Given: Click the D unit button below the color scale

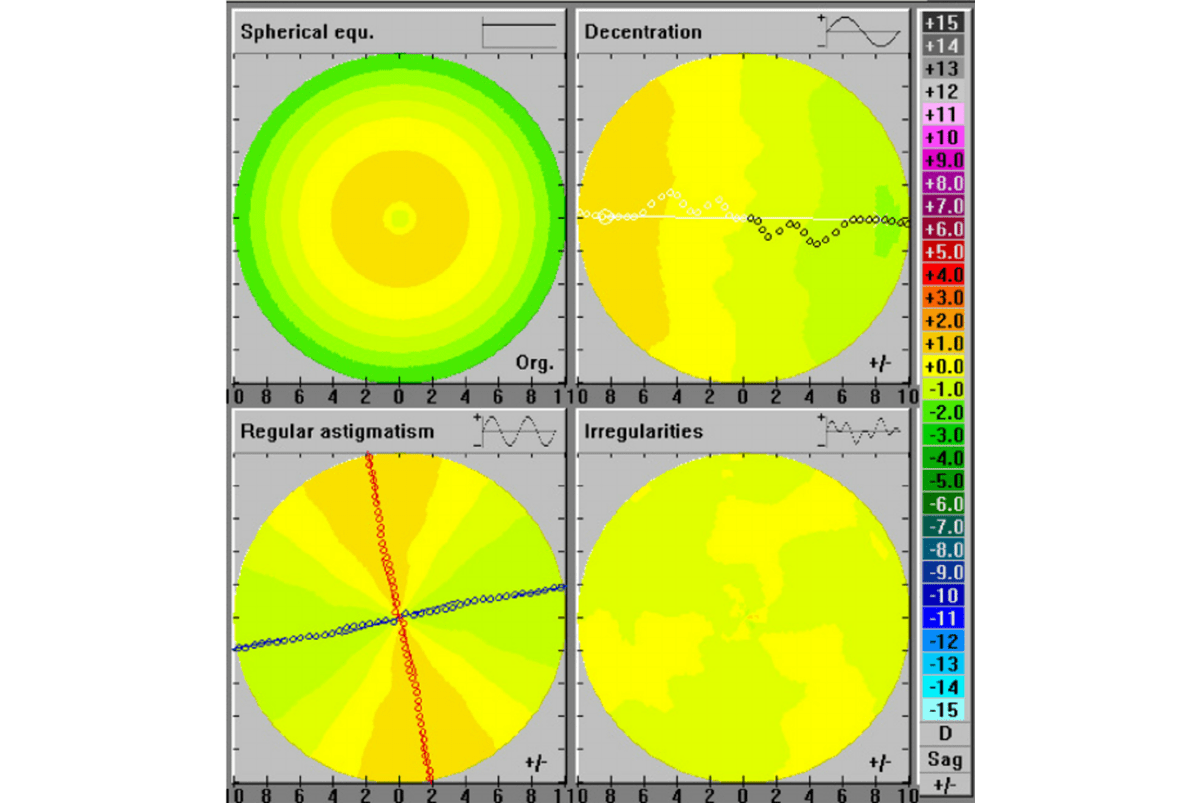Looking at the screenshot, I should click(943, 733).
